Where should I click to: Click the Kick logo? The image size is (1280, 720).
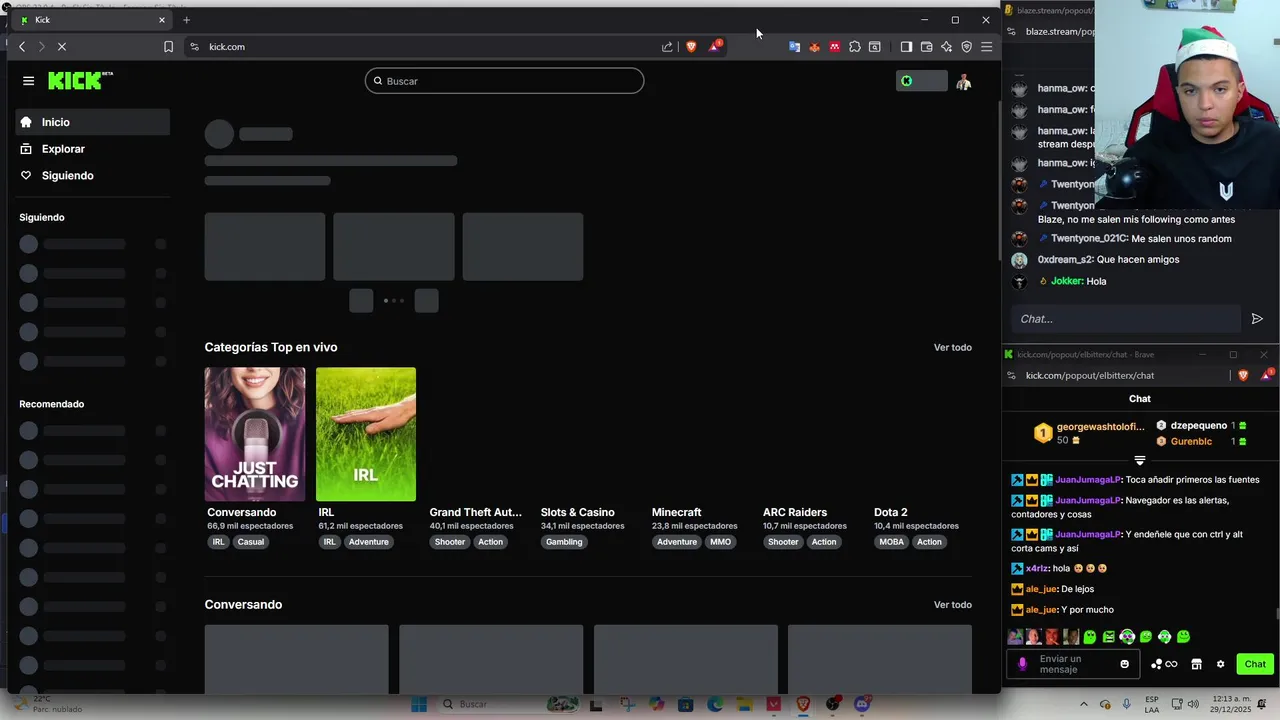(x=80, y=81)
